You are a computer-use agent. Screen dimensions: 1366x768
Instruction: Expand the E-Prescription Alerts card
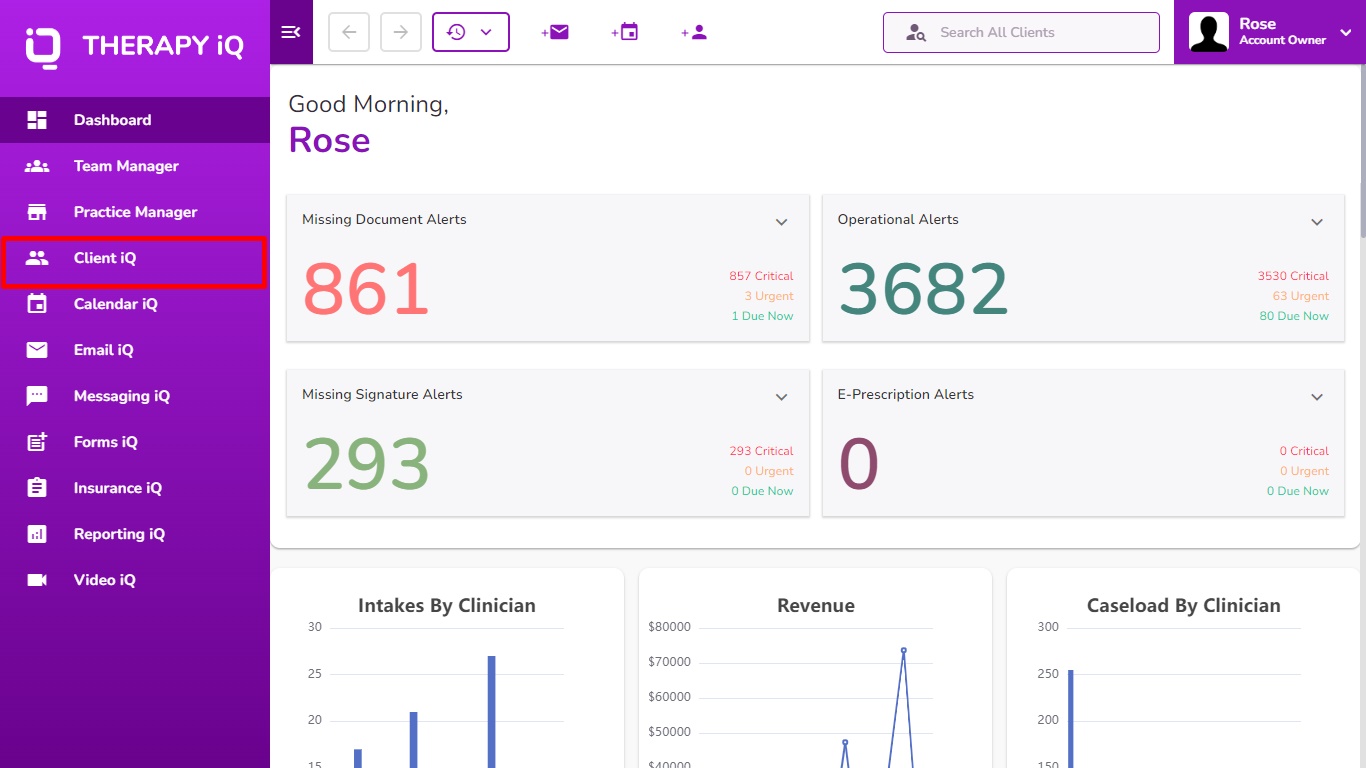1317,397
